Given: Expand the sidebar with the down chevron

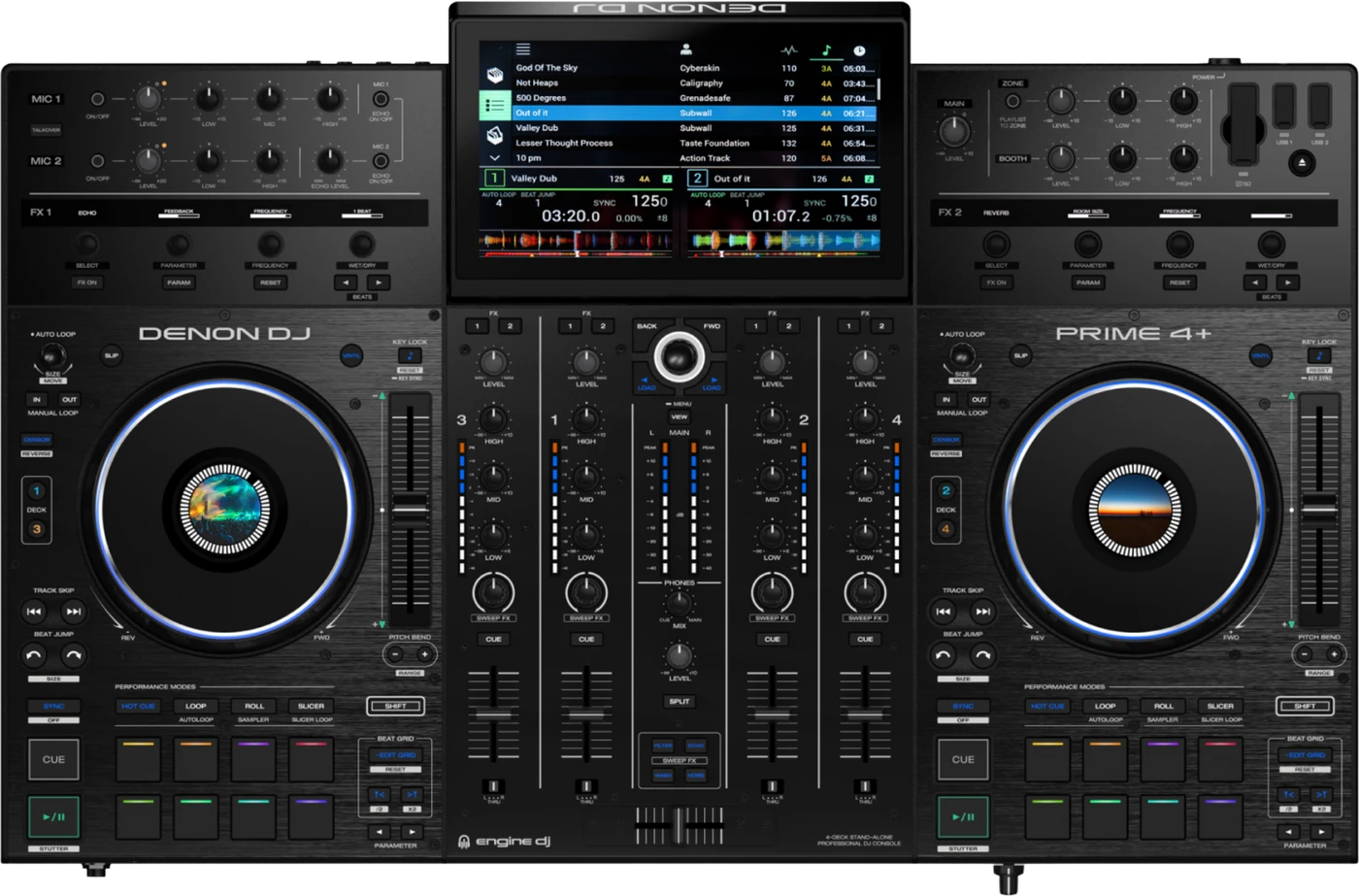Looking at the screenshot, I should pos(495,157).
